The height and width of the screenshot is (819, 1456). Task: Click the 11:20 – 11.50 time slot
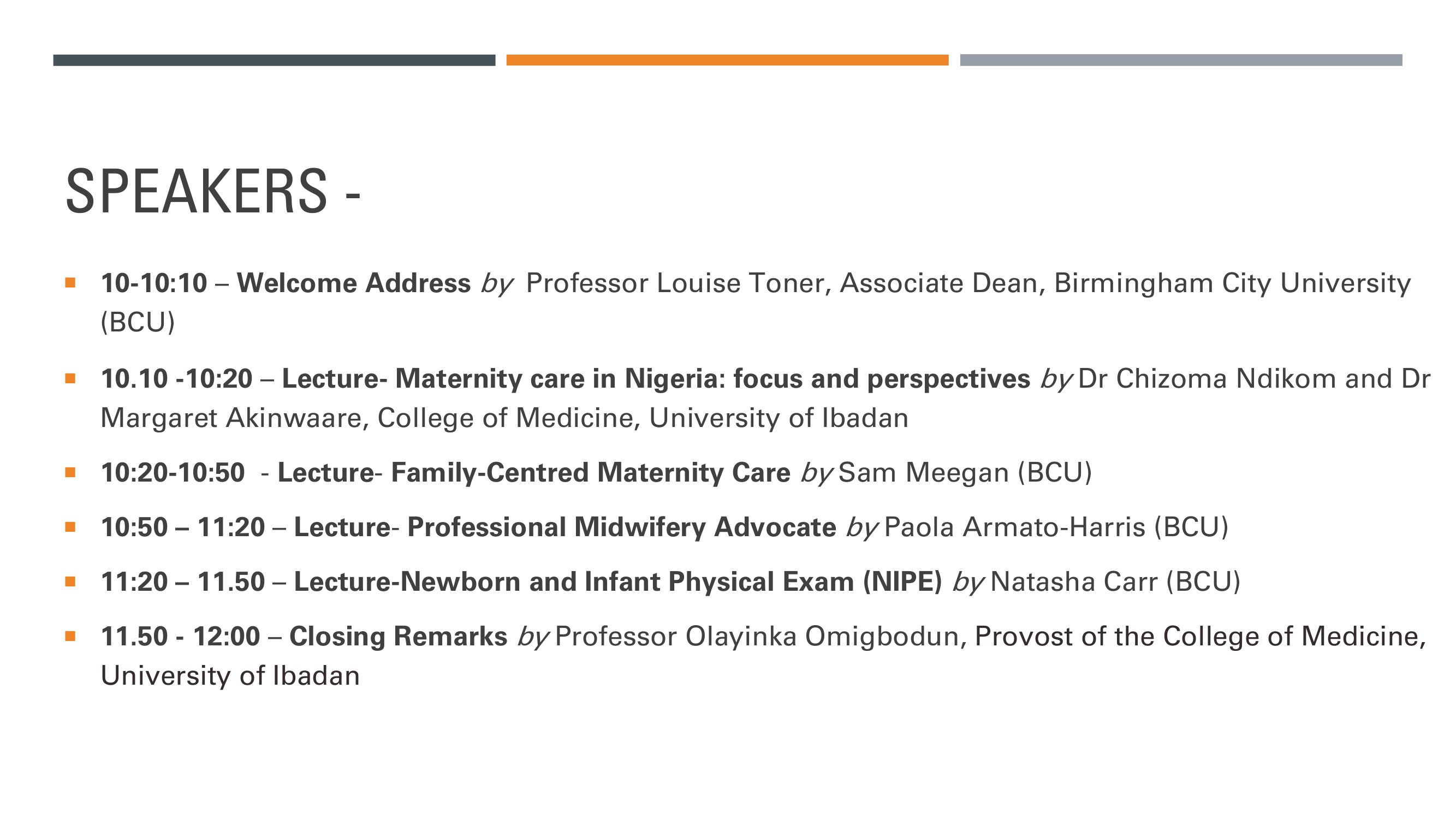point(182,581)
